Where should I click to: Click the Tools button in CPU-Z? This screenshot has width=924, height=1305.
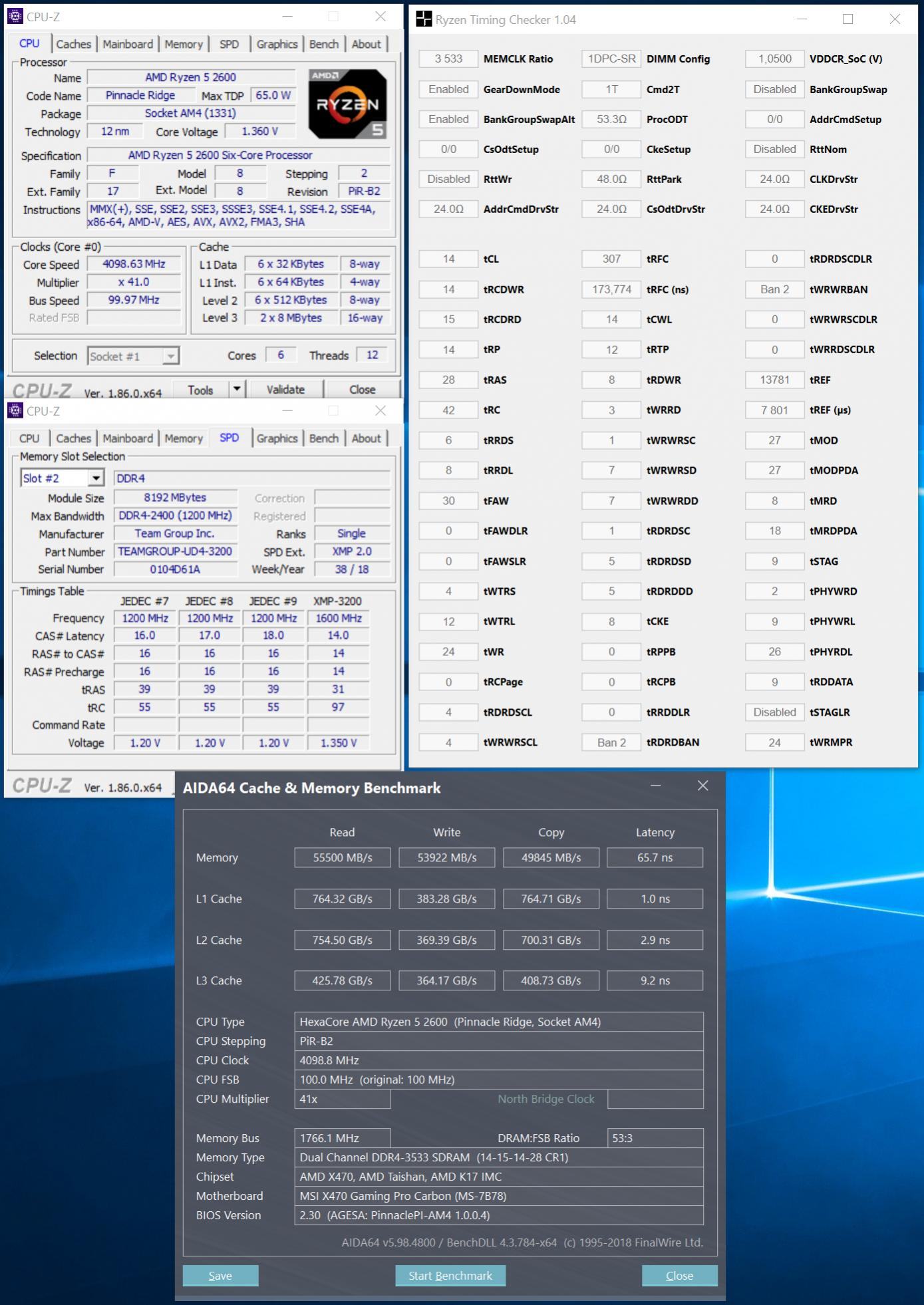[200, 390]
